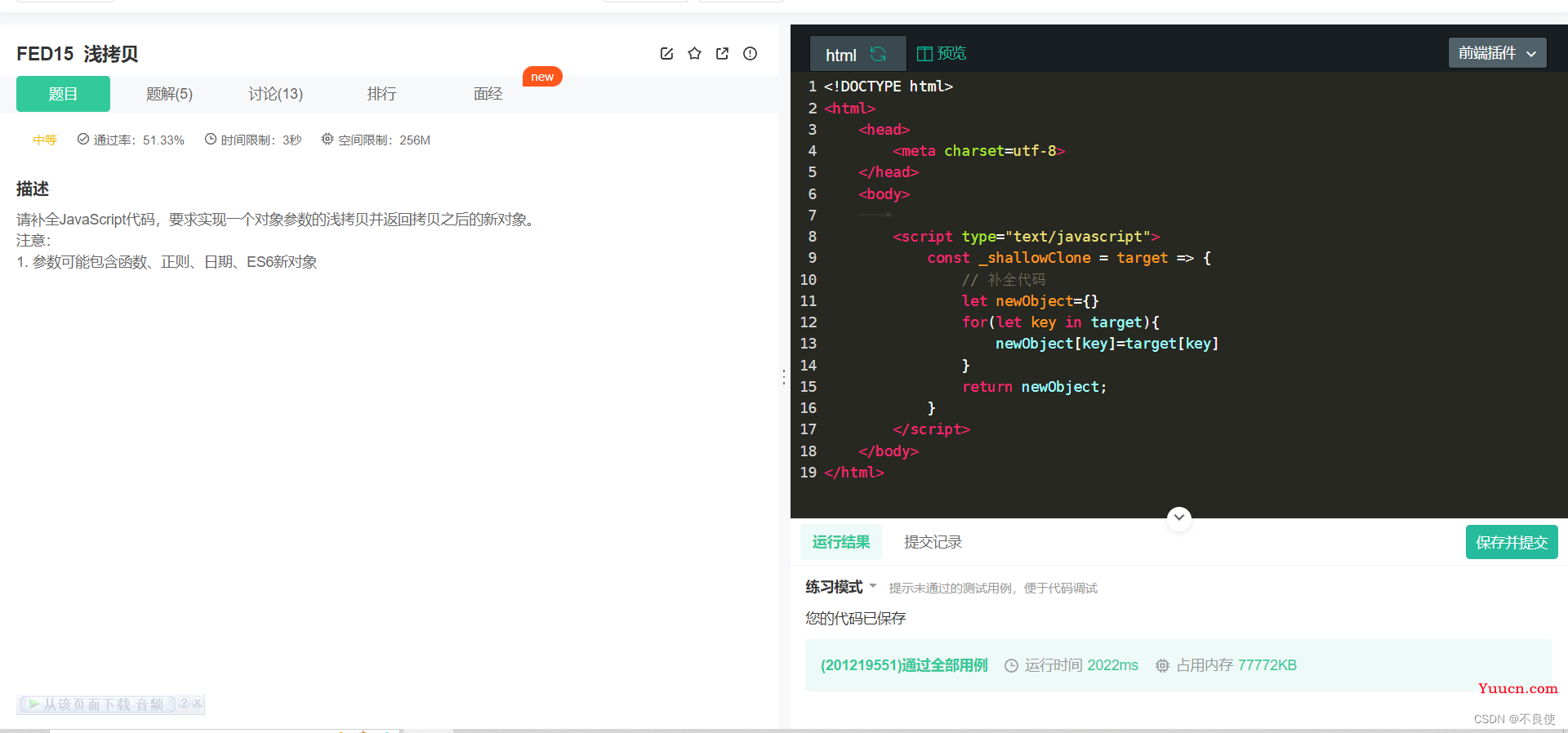Reset code with the refresh icon
Screen dimensions: 1568x733
click(878, 54)
